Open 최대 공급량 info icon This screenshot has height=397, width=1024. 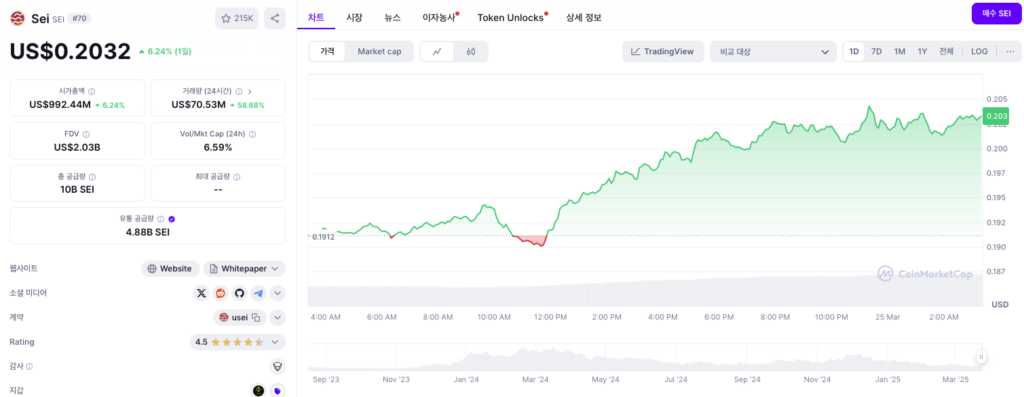click(237, 177)
